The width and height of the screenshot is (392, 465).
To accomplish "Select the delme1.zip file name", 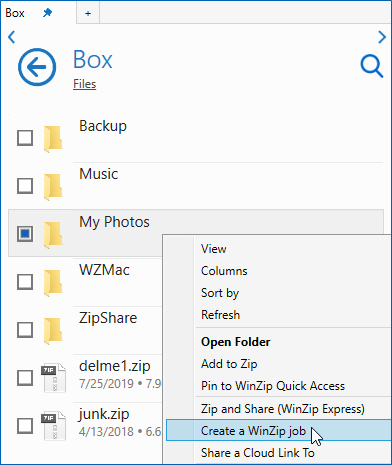I will [115, 366].
